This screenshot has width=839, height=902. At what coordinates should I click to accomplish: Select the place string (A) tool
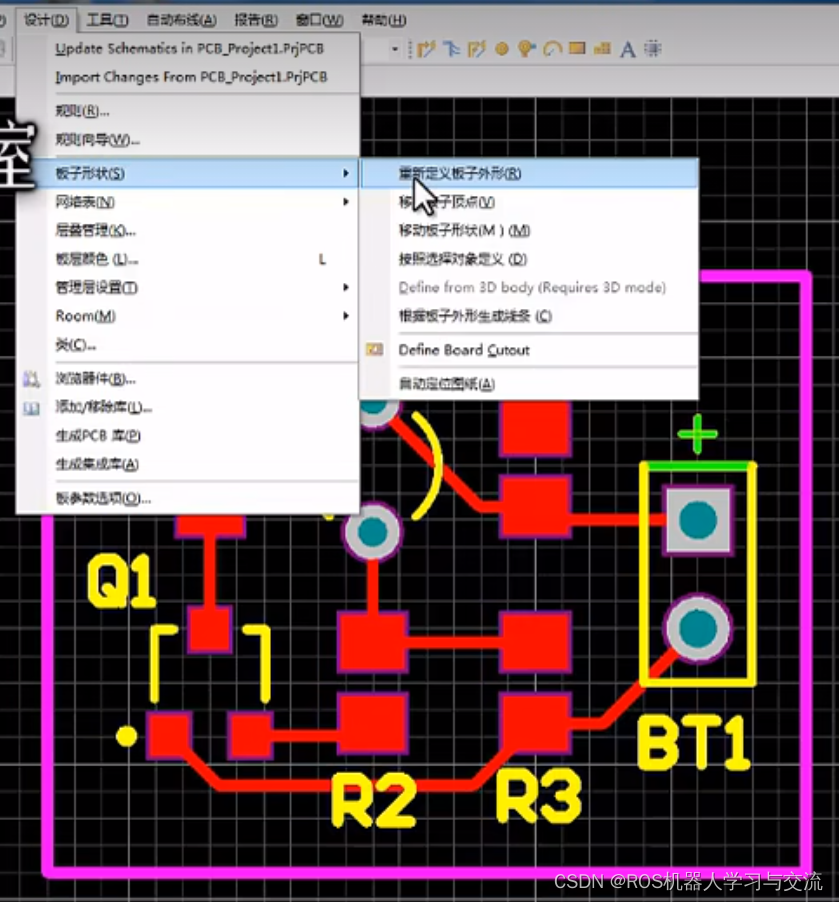pos(628,47)
